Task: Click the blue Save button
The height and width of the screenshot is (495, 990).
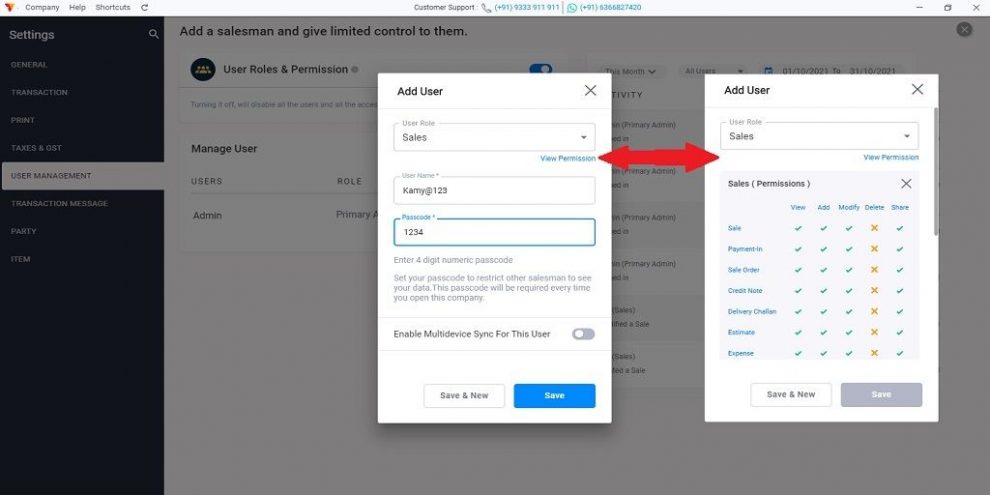Action: 554,395
